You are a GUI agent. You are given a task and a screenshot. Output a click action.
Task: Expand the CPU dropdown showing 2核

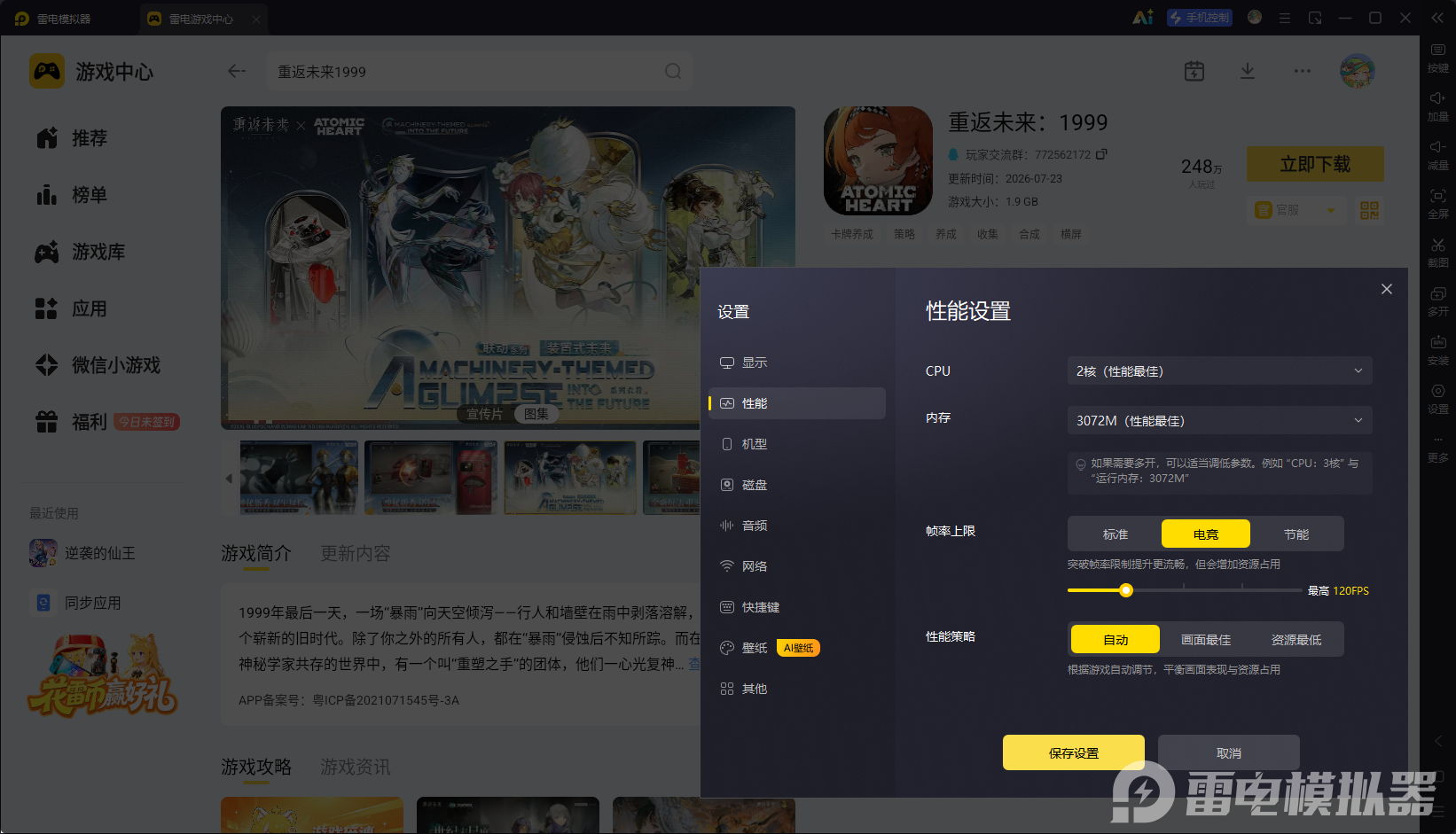pyautogui.click(x=1220, y=371)
